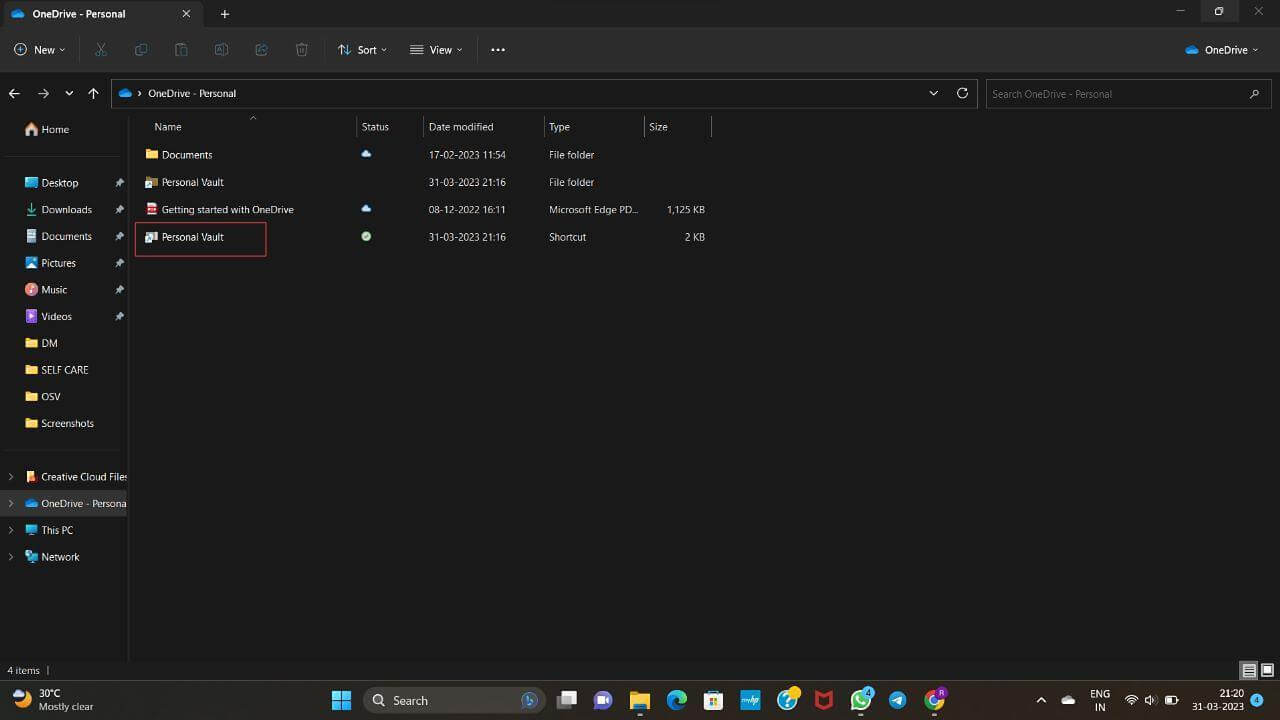Open the OneDrive status dropdown

pos(1221,50)
